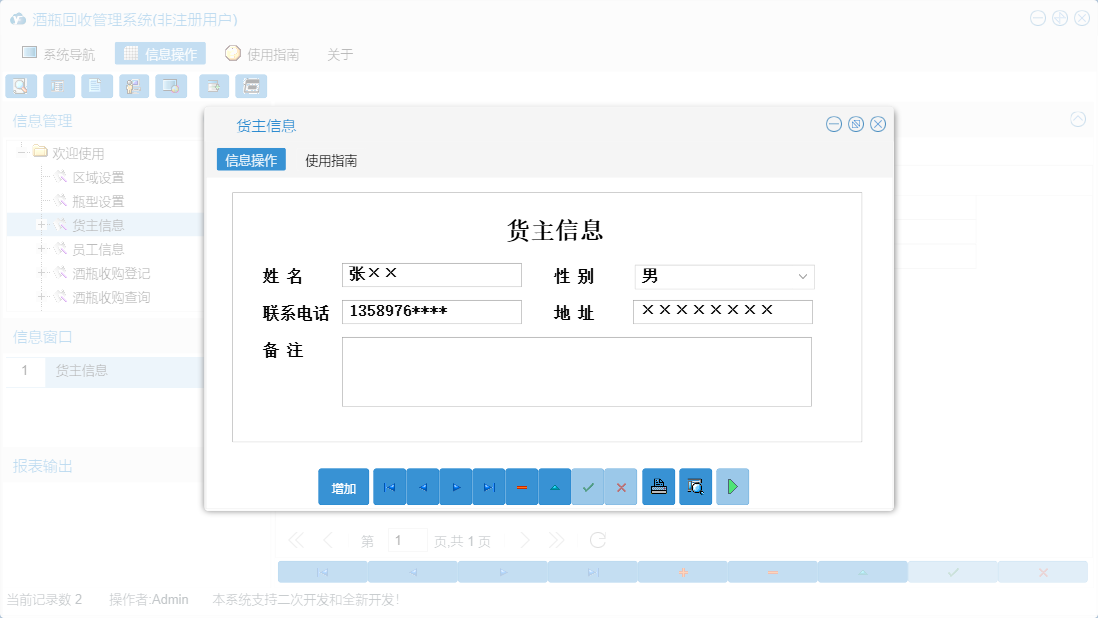Collapse the 报表输出 panel header
This screenshot has width=1098, height=618.
coord(40,464)
